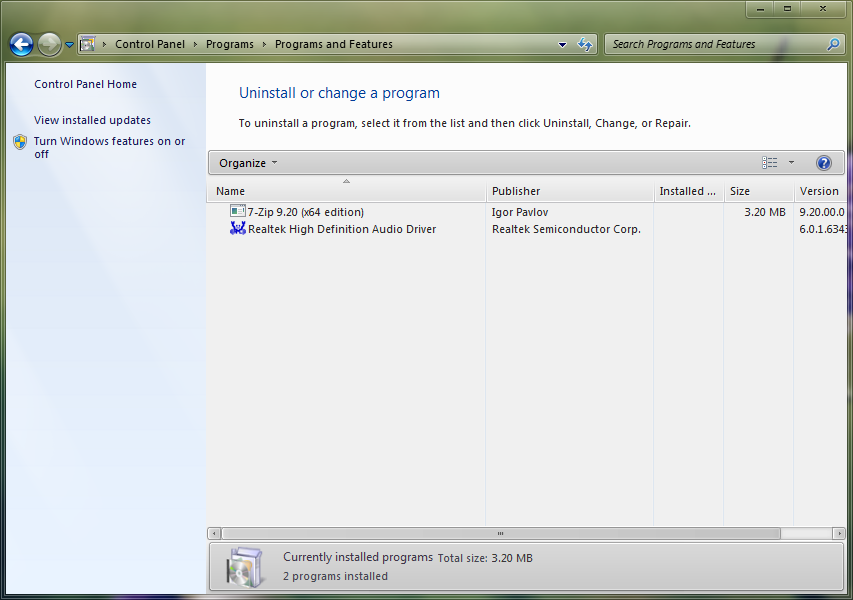The width and height of the screenshot is (853, 600).
Task: Expand the address bar history dropdown
Action: point(563,45)
